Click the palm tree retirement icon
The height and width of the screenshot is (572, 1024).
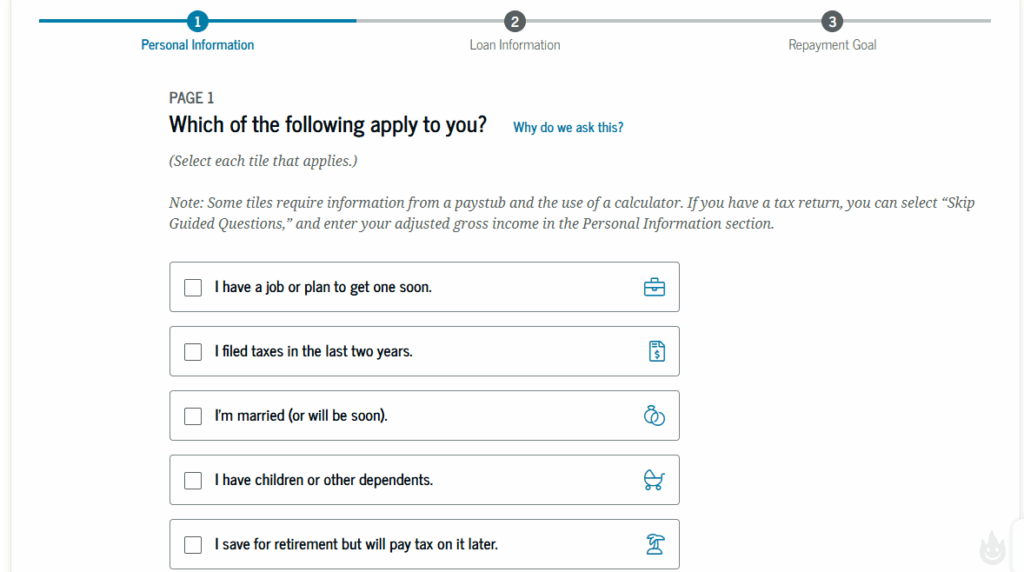coord(654,544)
